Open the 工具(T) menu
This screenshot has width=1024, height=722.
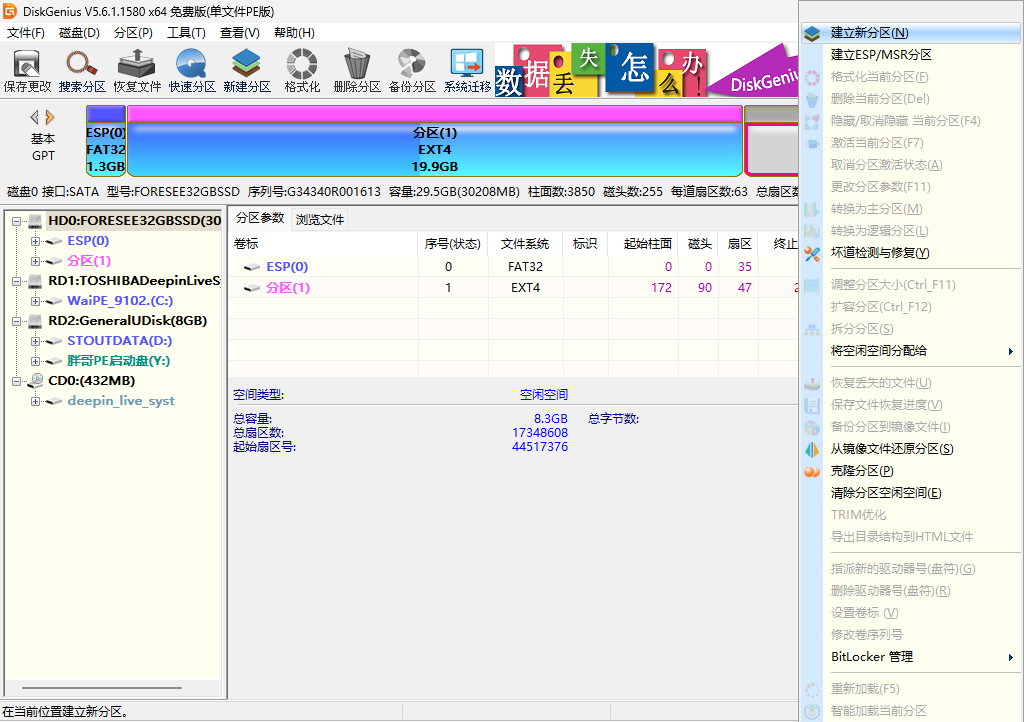pos(186,33)
